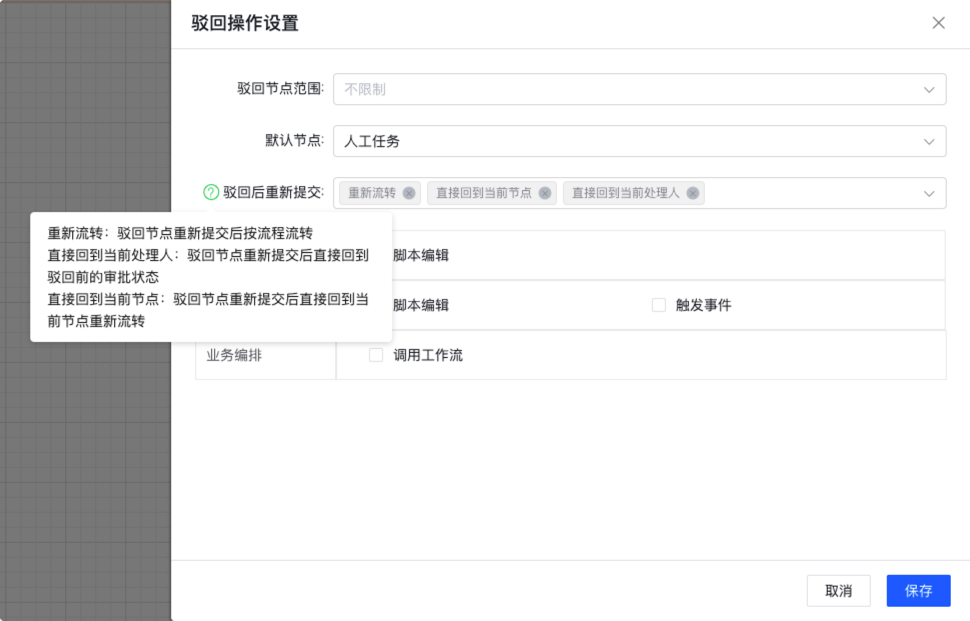The width and height of the screenshot is (970, 621).
Task: Click the 直接回到当前处理人 tag label
Action: [625, 193]
